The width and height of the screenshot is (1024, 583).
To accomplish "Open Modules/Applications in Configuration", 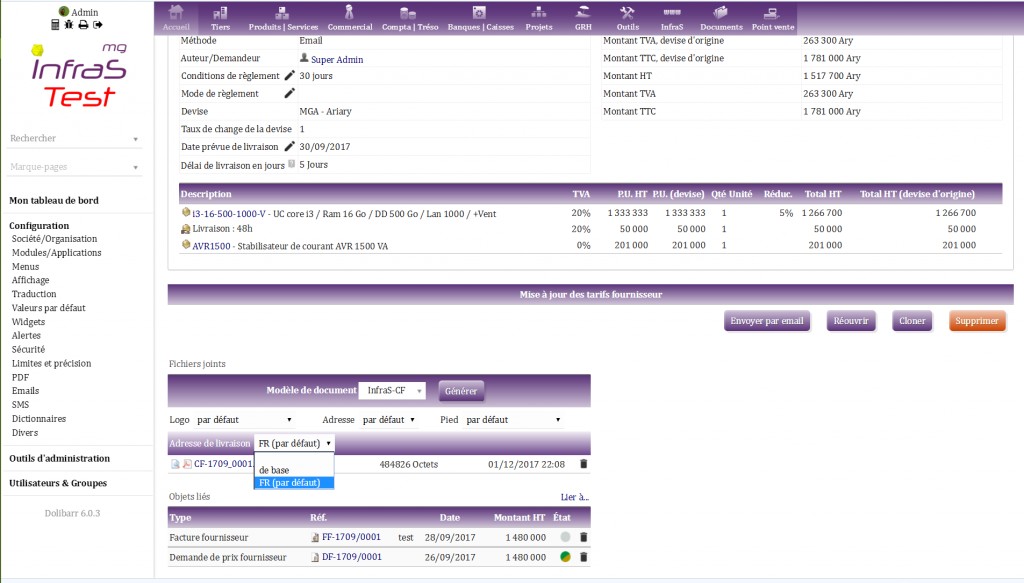I will click(x=56, y=253).
